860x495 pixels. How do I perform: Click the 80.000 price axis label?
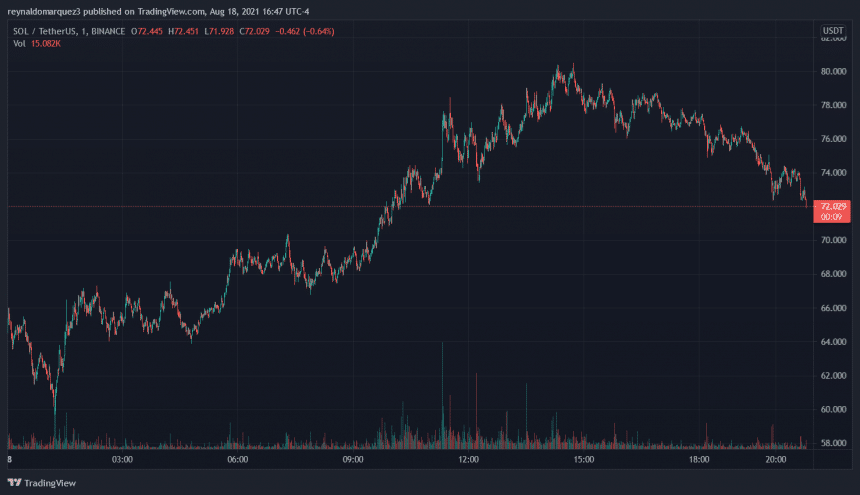tap(833, 71)
